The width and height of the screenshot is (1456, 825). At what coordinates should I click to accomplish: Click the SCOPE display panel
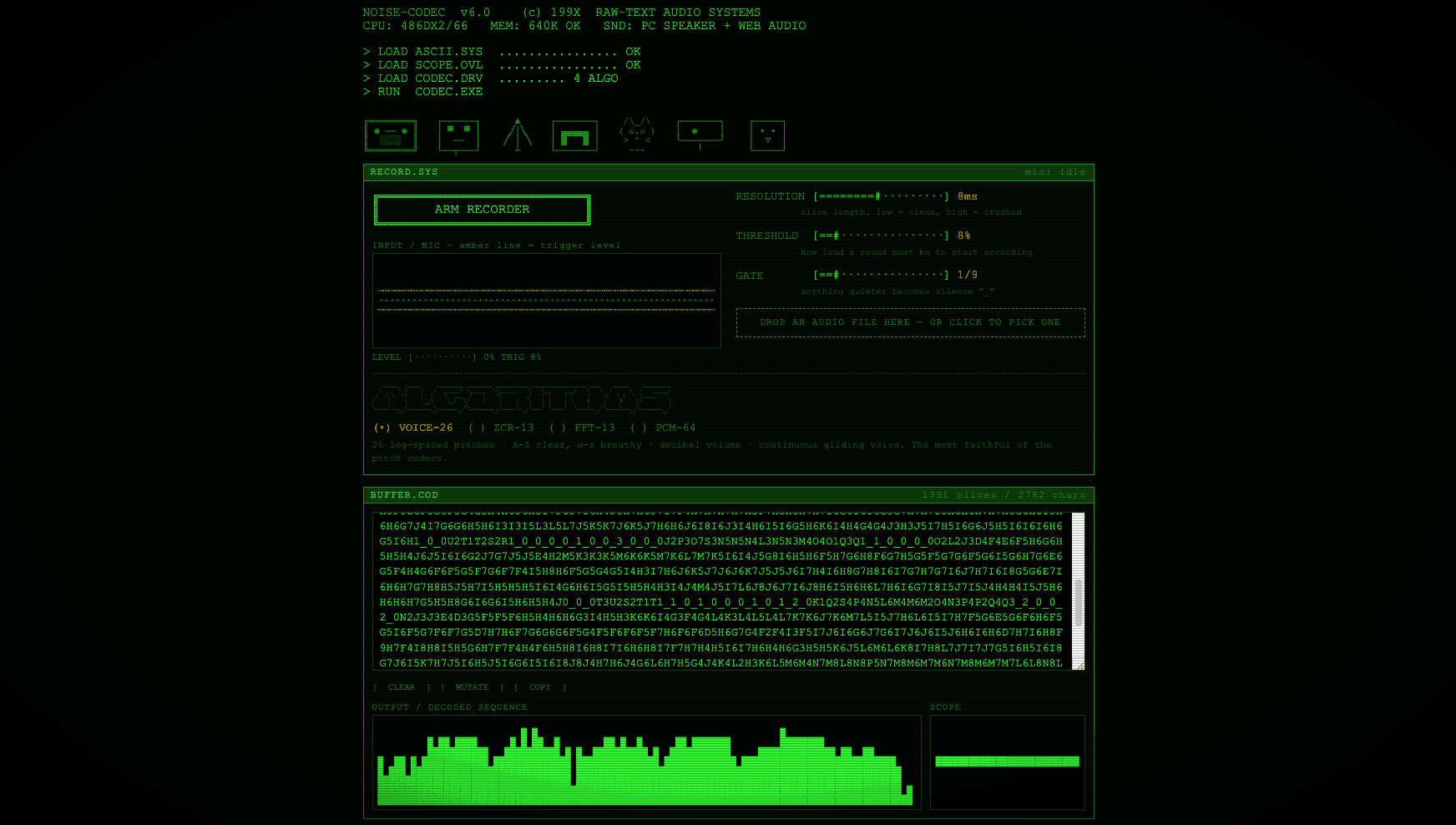pos(1008,762)
